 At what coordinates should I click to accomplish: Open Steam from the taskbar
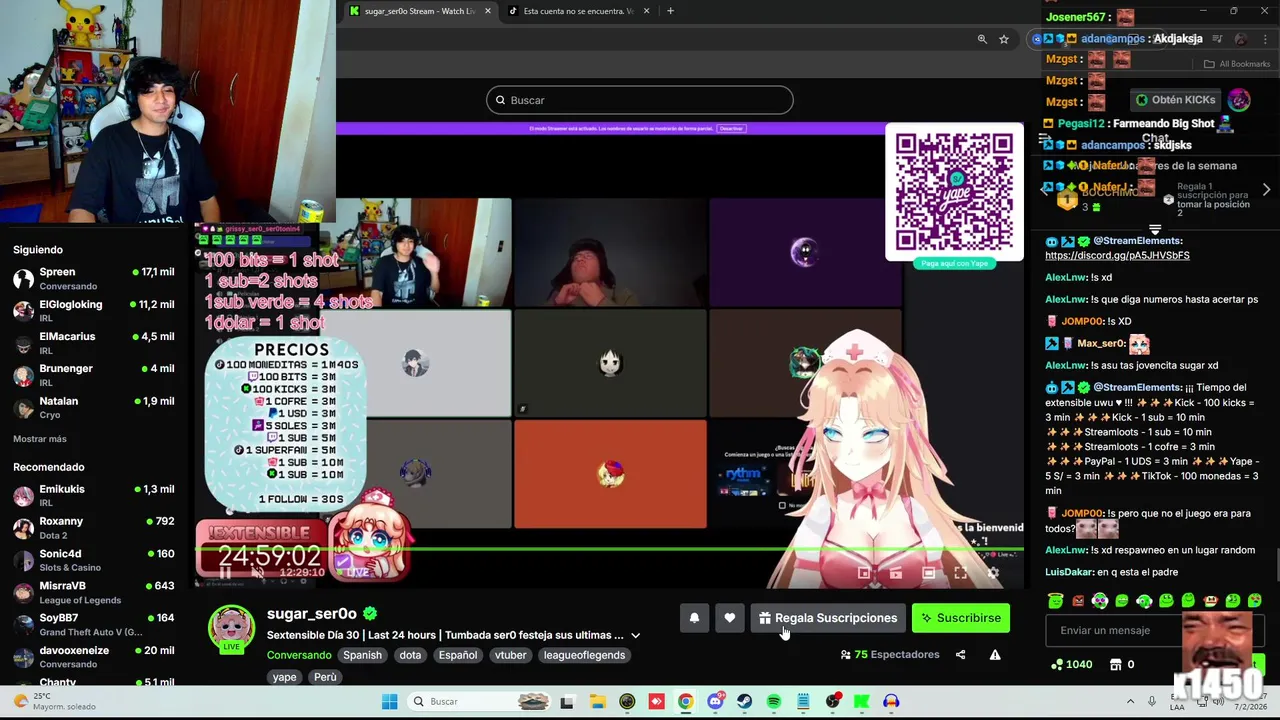[x=744, y=701]
